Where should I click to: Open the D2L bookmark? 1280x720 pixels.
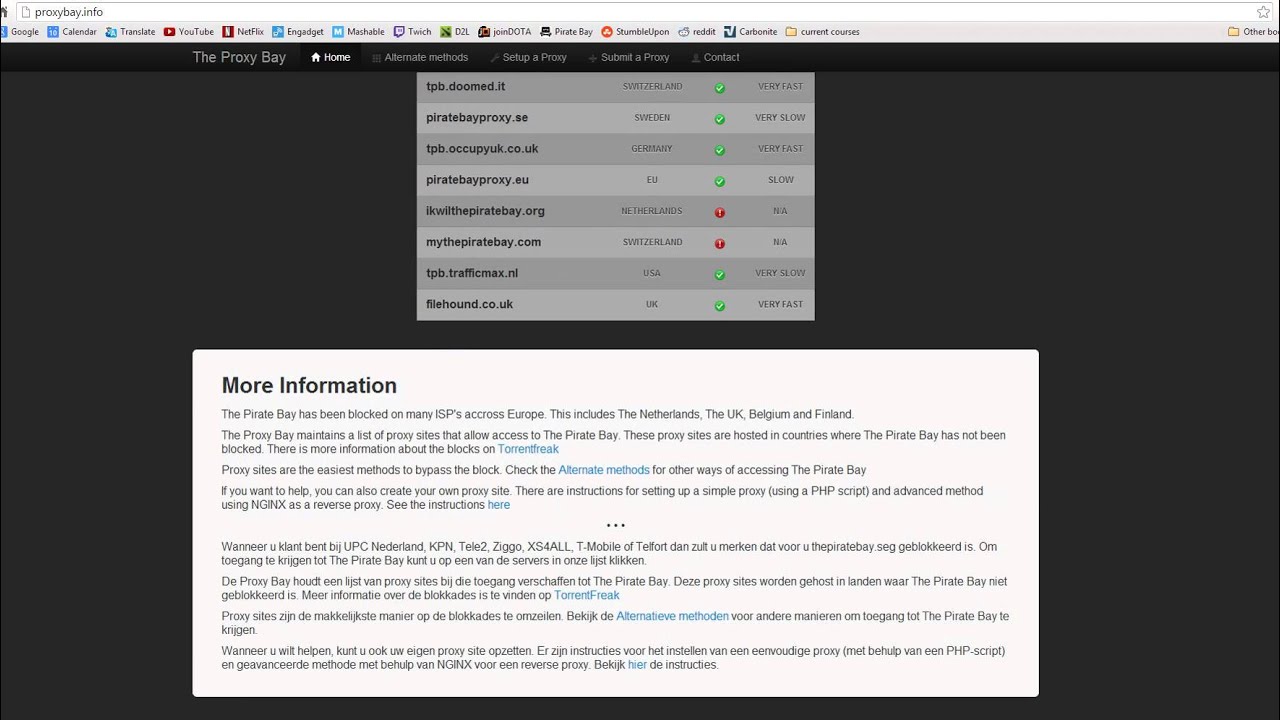(455, 32)
